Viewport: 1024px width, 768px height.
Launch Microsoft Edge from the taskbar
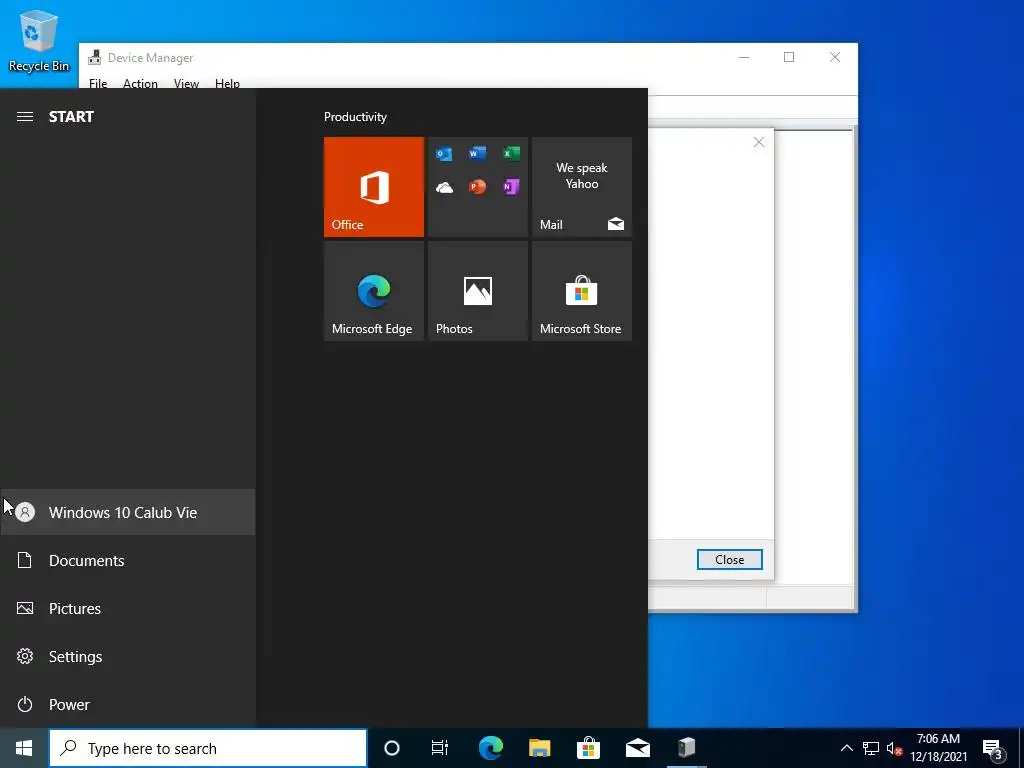click(490, 748)
